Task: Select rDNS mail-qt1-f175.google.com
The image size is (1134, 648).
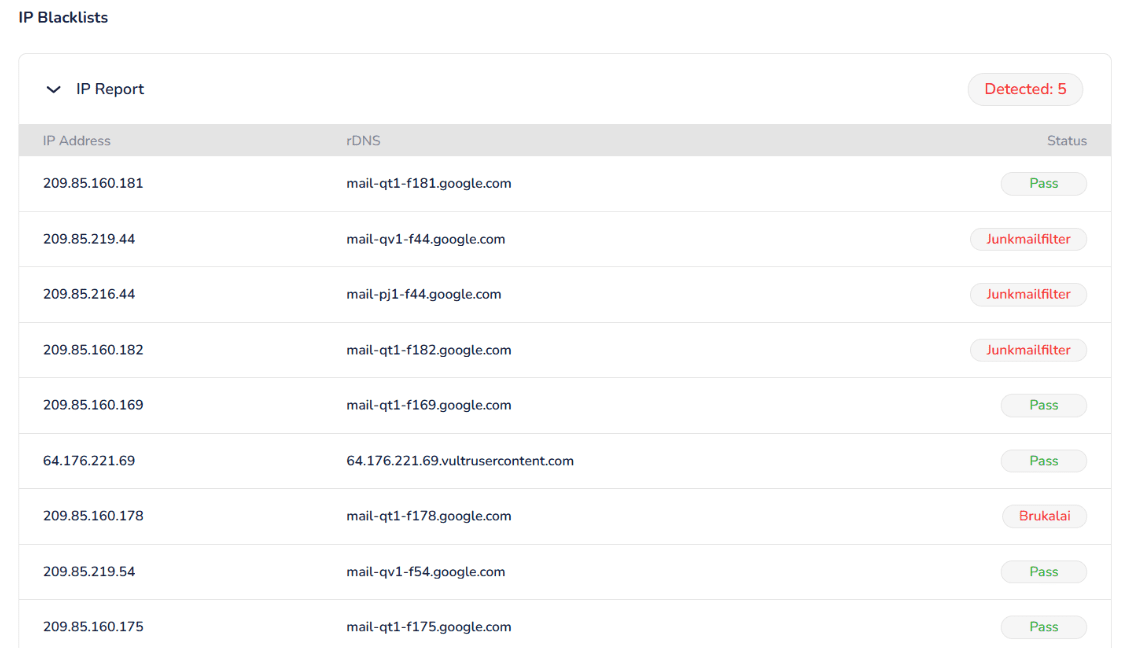Action: click(429, 627)
